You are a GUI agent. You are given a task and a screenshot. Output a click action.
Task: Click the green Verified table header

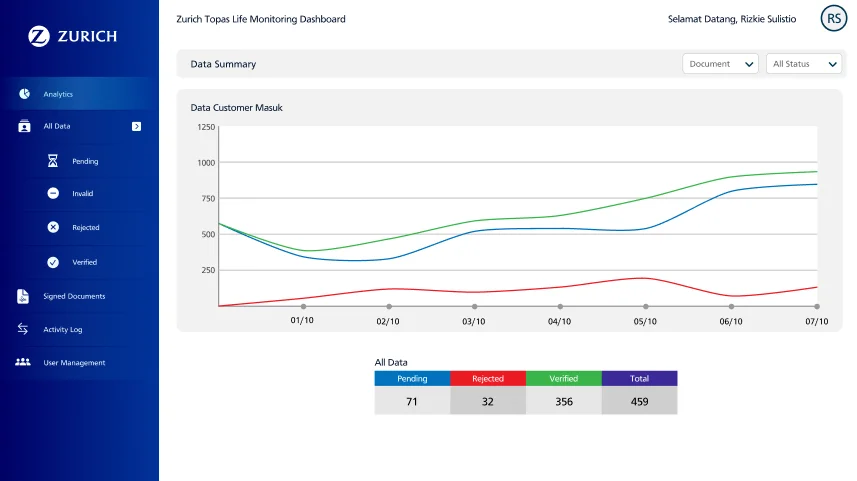pos(563,378)
